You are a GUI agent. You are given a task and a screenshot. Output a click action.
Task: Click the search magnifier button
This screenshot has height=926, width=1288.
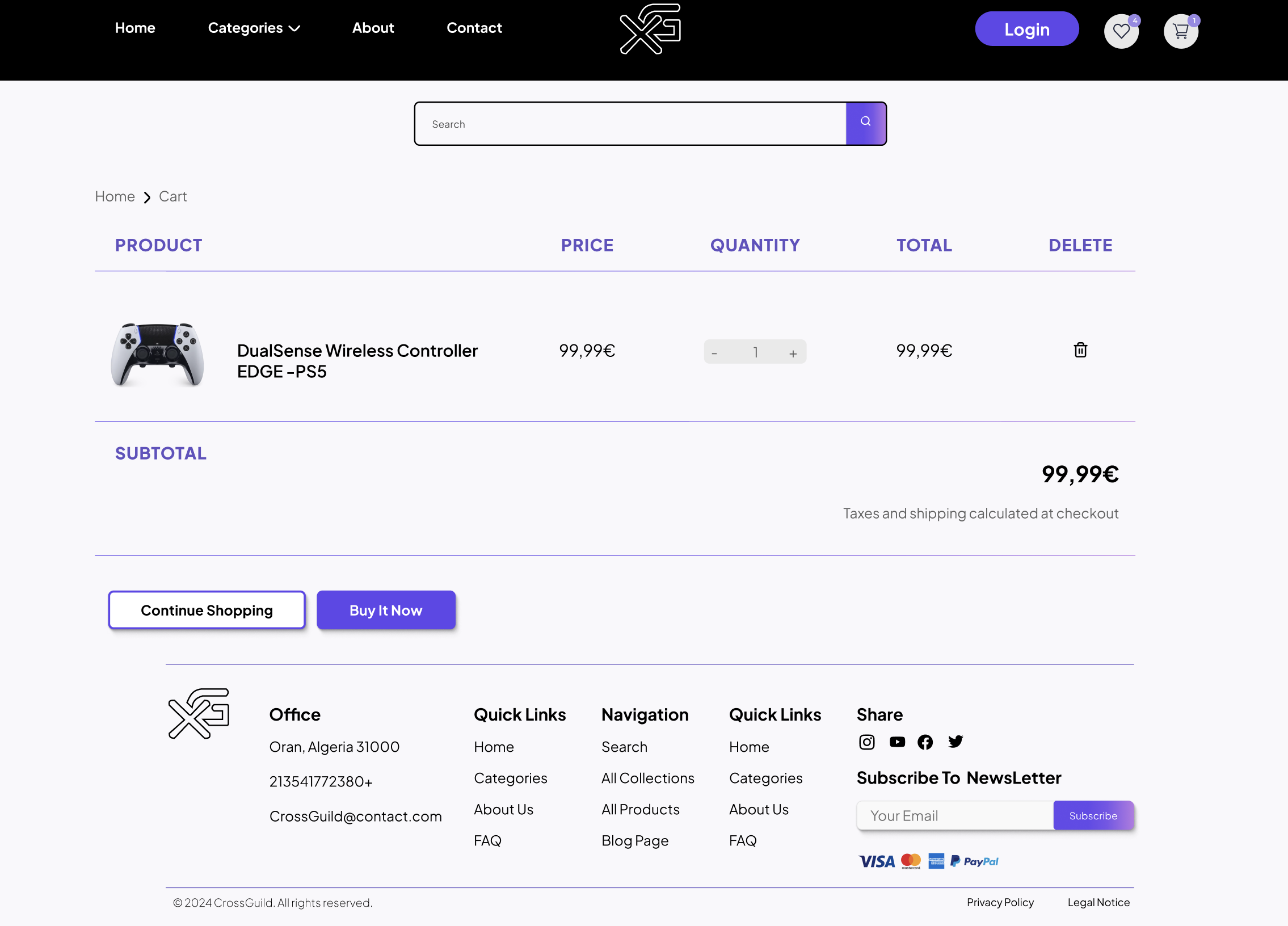[x=865, y=123]
